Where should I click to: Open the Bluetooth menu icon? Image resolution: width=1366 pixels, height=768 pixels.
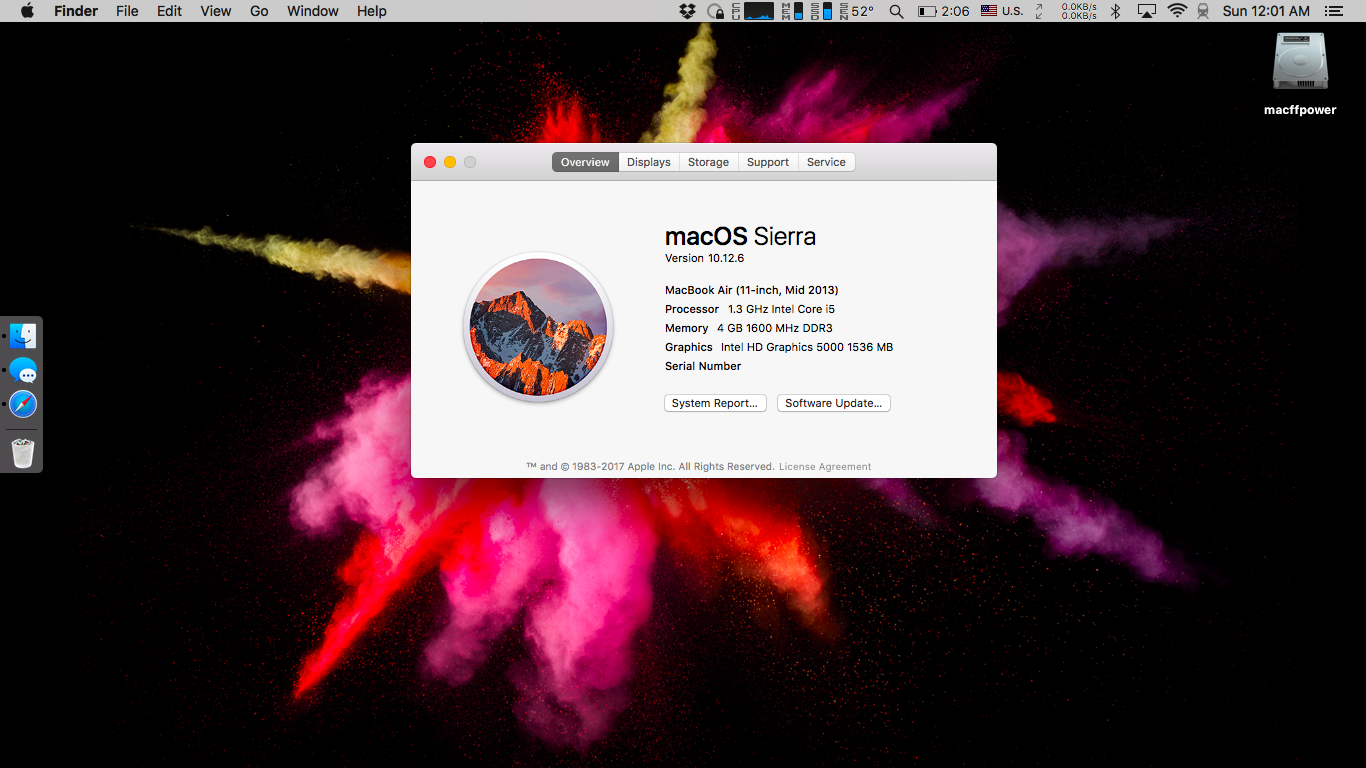click(x=1116, y=11)
